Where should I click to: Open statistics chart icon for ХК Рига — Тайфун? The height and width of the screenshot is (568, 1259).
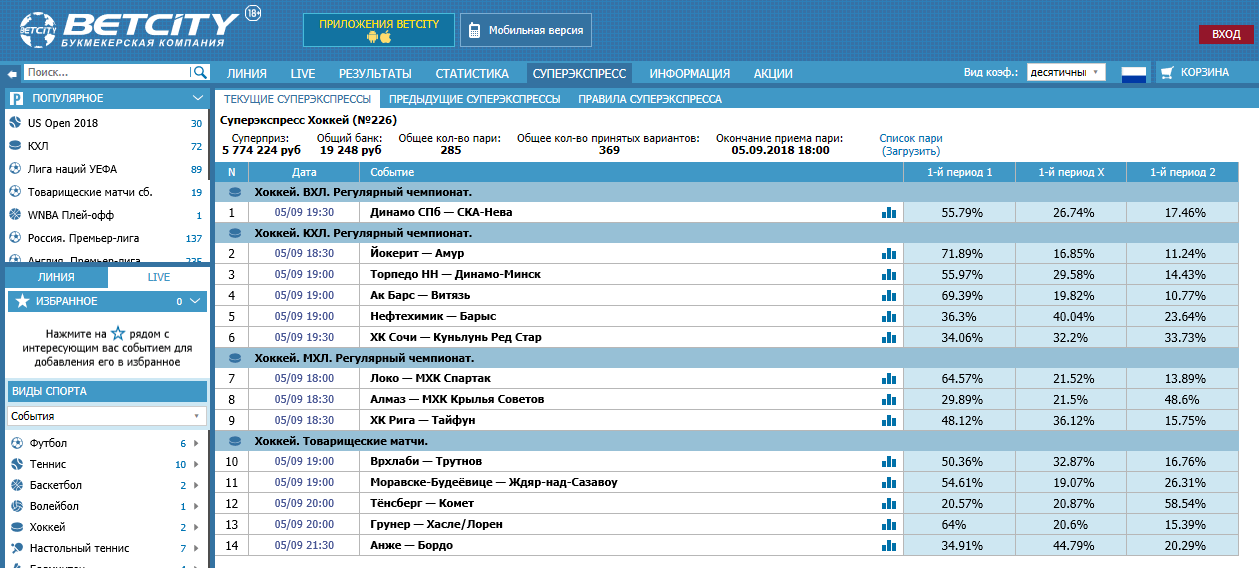888,420
